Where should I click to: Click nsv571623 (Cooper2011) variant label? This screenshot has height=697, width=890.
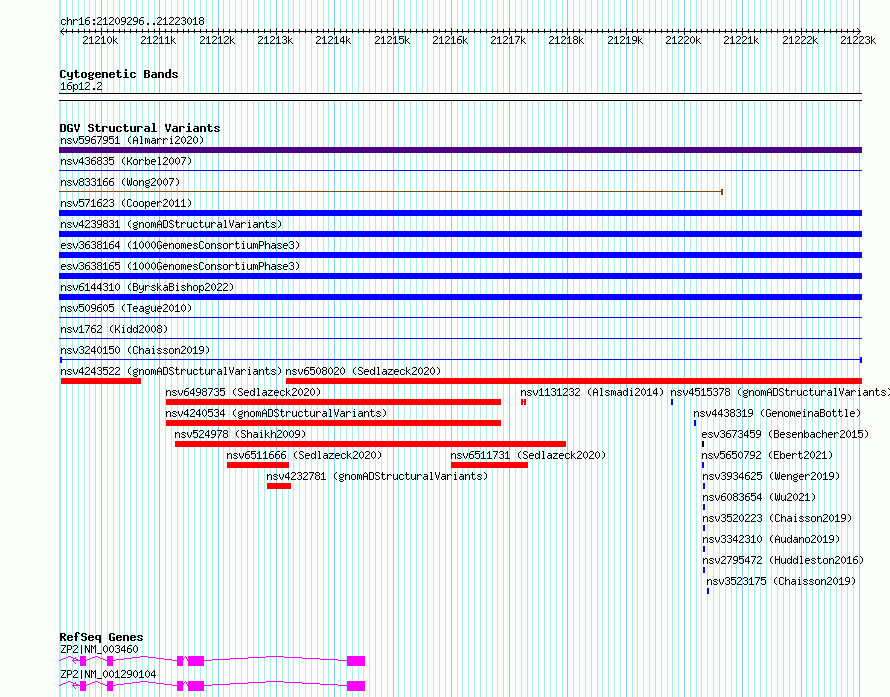point(126,203)
